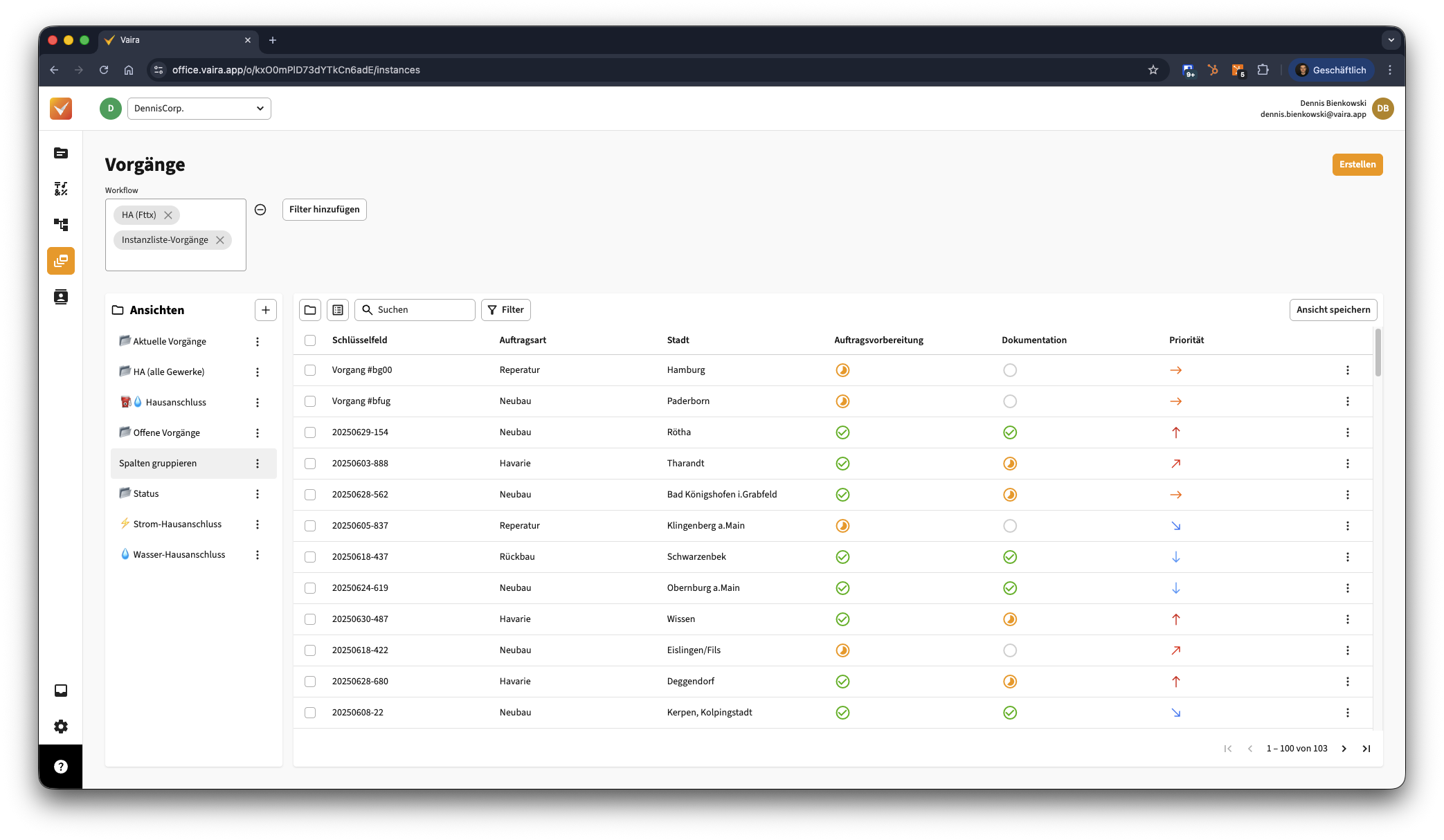Viewport: 1444px width, 840px height.
Task: Open row actions menu for Hamburg entry
Action: (1347, 370)
